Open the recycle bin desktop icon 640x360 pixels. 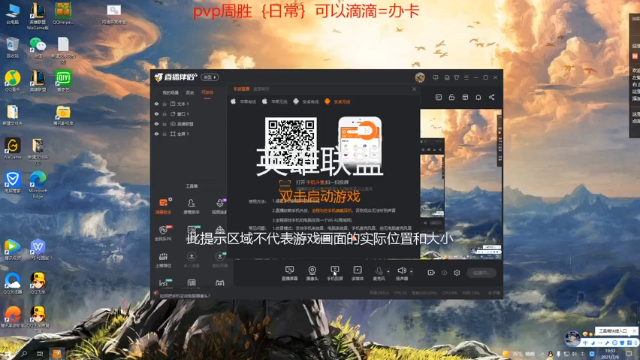coord(13,47)
